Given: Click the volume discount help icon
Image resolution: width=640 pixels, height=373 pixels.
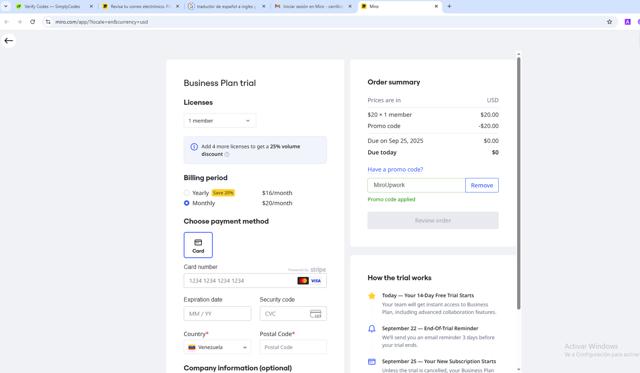Looking at the screenshot, I should tap(227, 154).
